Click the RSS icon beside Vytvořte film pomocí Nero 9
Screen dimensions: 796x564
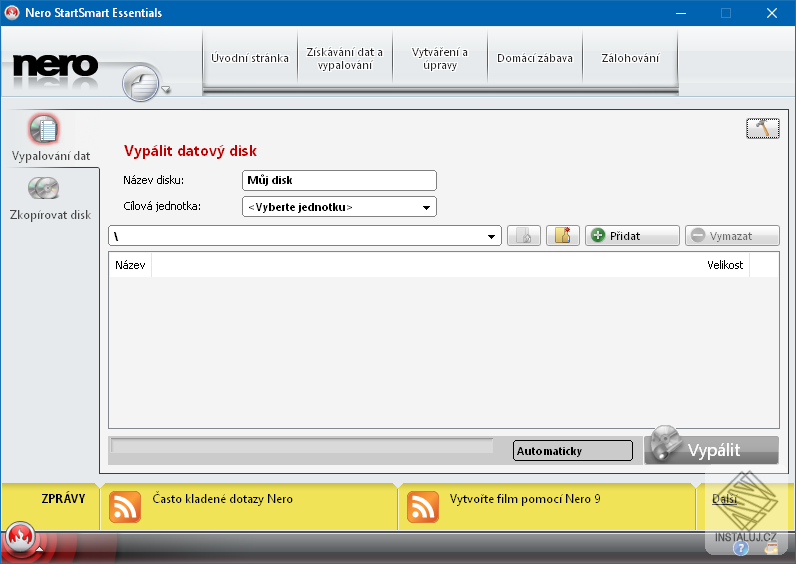tap(423, 507)
